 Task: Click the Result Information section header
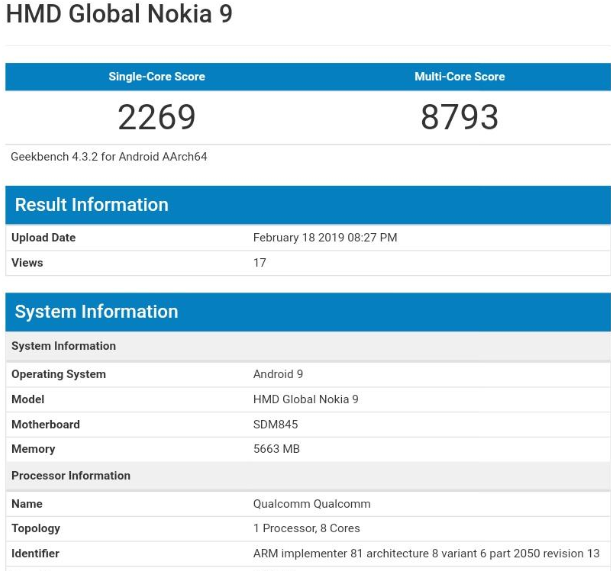click(x=91, y=205)
